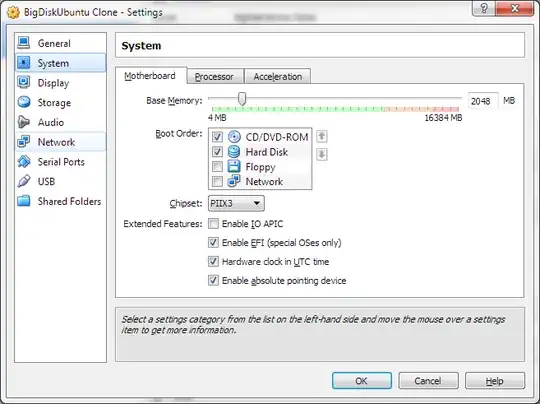This screenshot has width=540, height=404.
Task: Select Serial Ports in the settings list
Action: [x=61, y=162]
